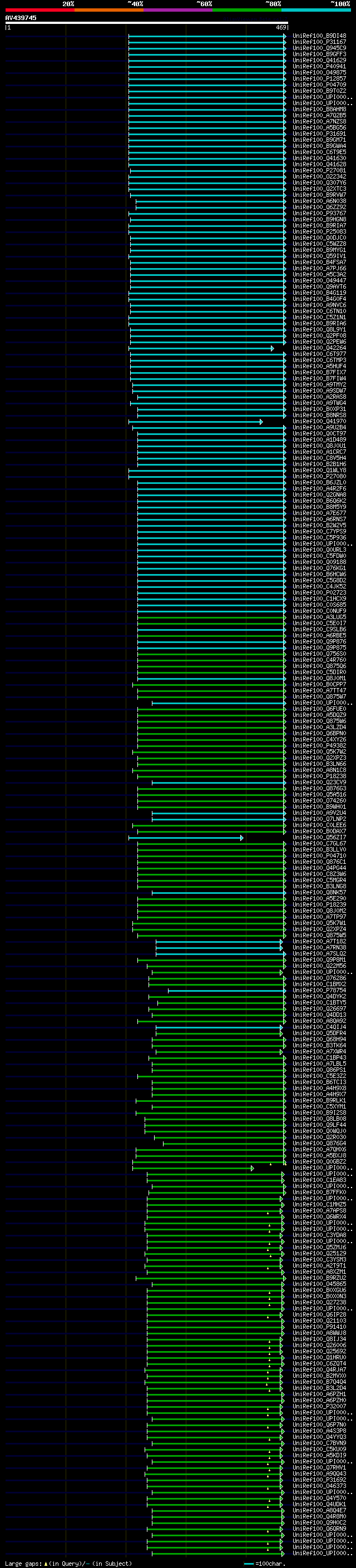Image resolution: width=356 pixels, height=1568 pixels.
Task: Click the UniRef100_P31691 label
Action: coord(319,134)
